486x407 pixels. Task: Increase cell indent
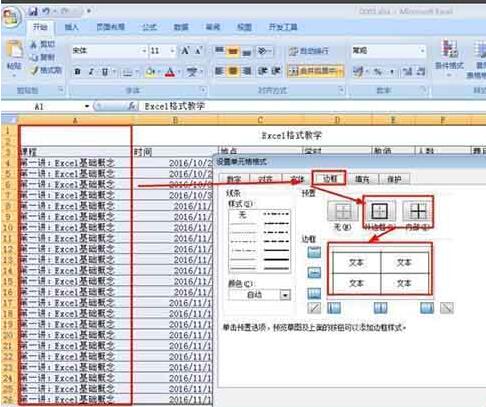(276, 71)
